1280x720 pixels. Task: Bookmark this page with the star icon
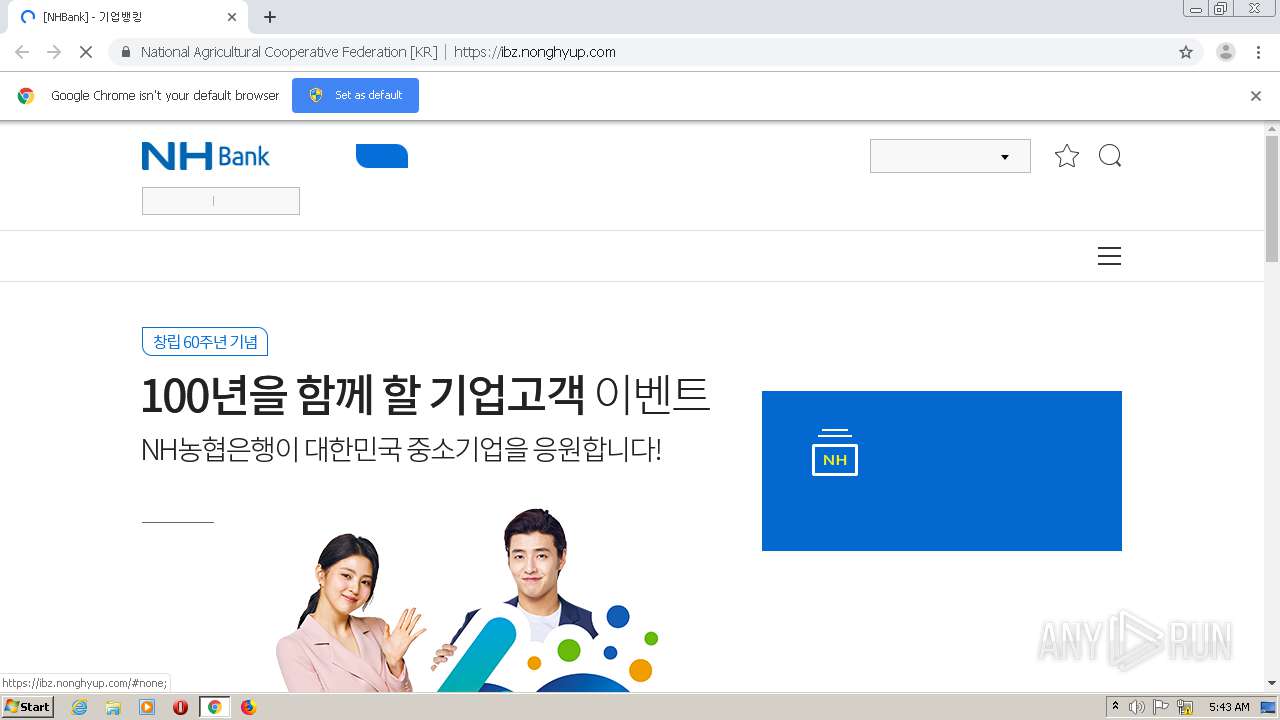click(x=1186, y=52)
